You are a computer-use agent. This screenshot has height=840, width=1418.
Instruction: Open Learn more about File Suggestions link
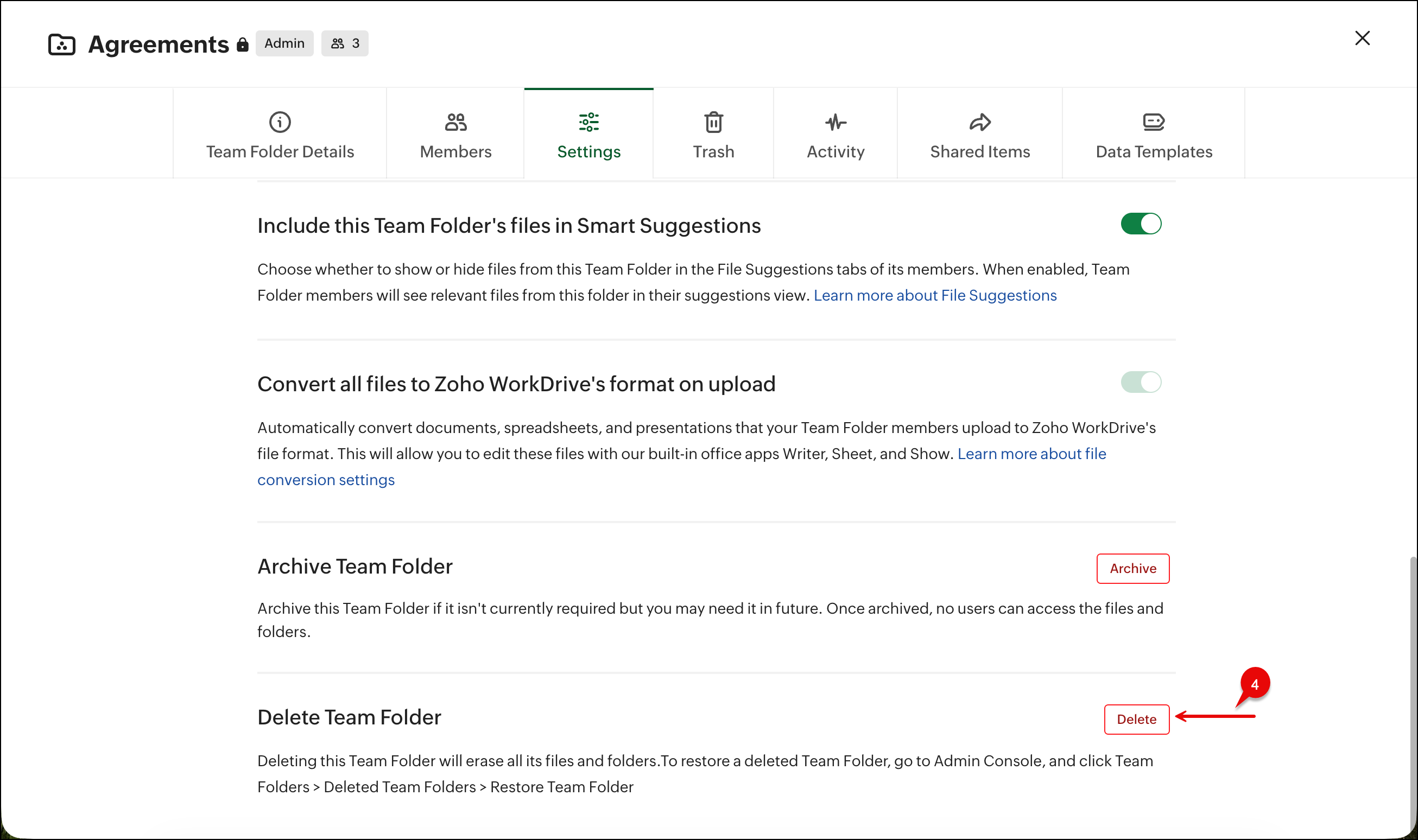pos(934,296)
